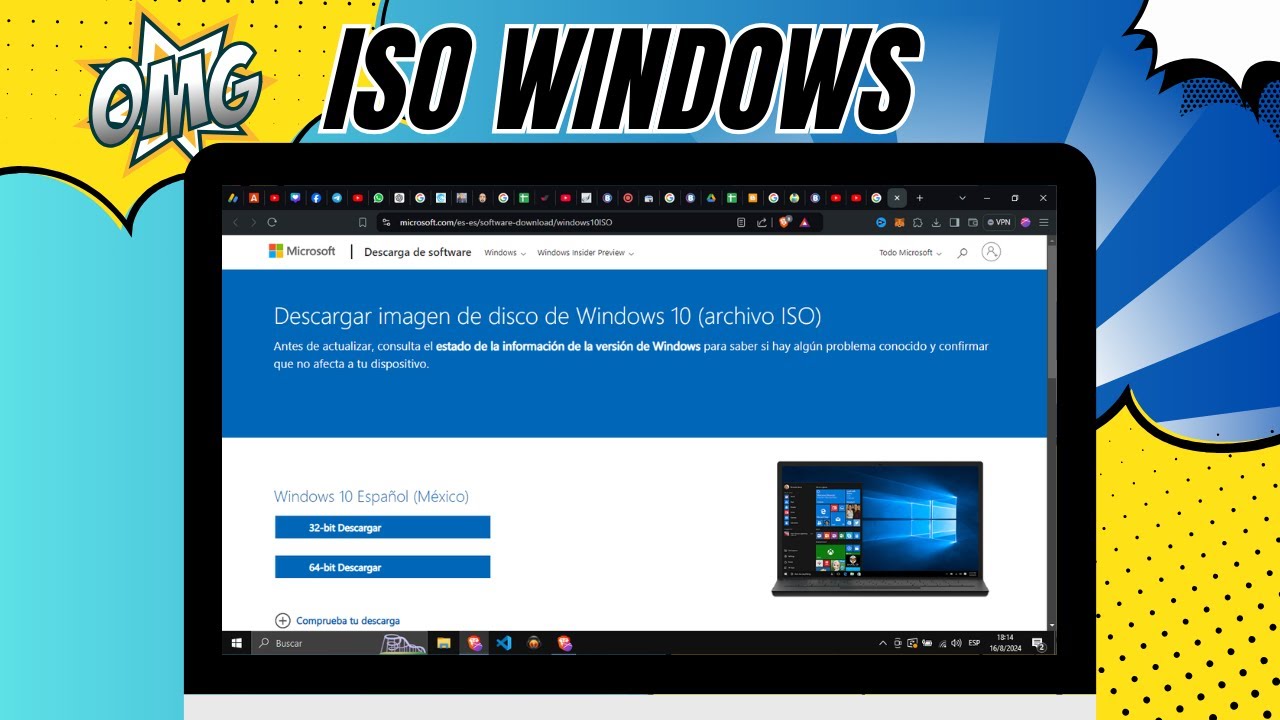1280x720 pixels.
Task: Show the browser downloads panel
Action: (936, 222)
